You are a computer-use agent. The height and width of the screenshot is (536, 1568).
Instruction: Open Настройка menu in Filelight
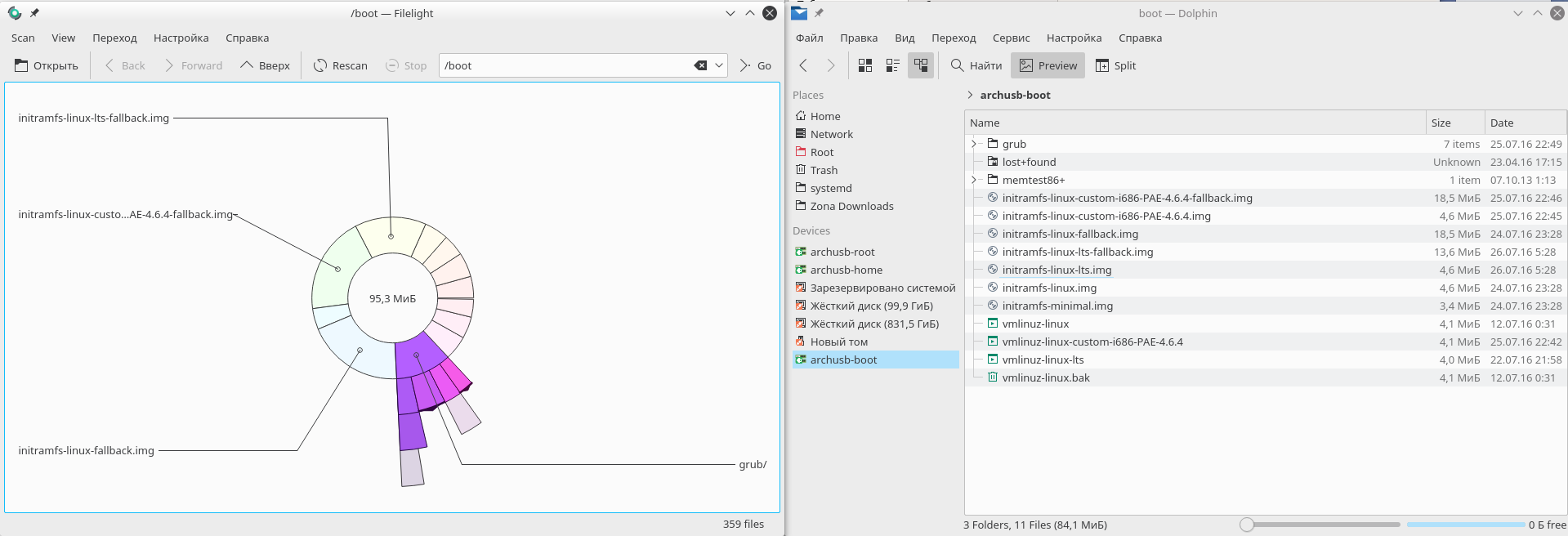click(x=181, y=38)
